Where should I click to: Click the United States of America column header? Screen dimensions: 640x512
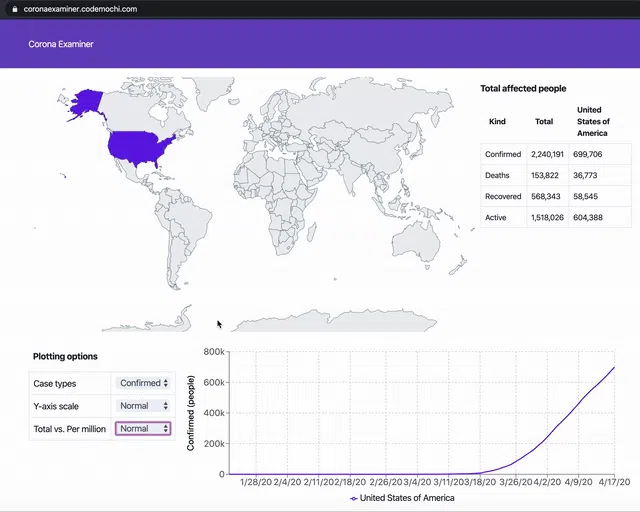(593, 121)
